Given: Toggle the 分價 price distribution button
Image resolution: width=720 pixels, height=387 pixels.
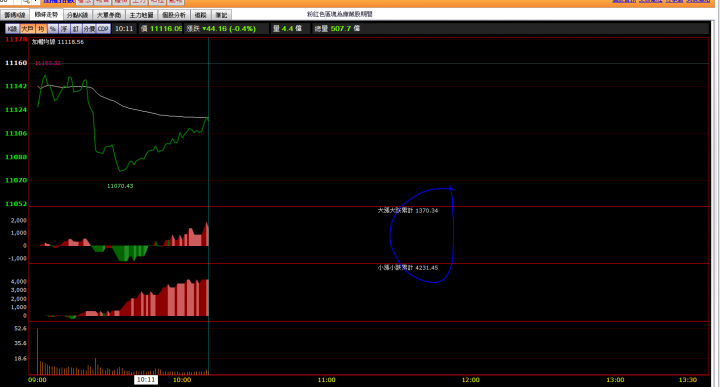Looking at the screenshot, I should point(89,28).
